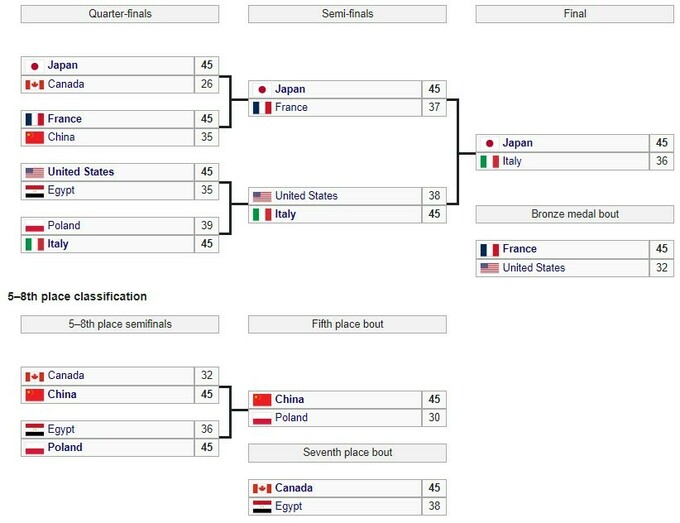The height and width of the screenshot is (523, 680).
Task: Click China's flag in the Quarter-finals bracket
Action: pyautogui.click(x=34, y=137)
